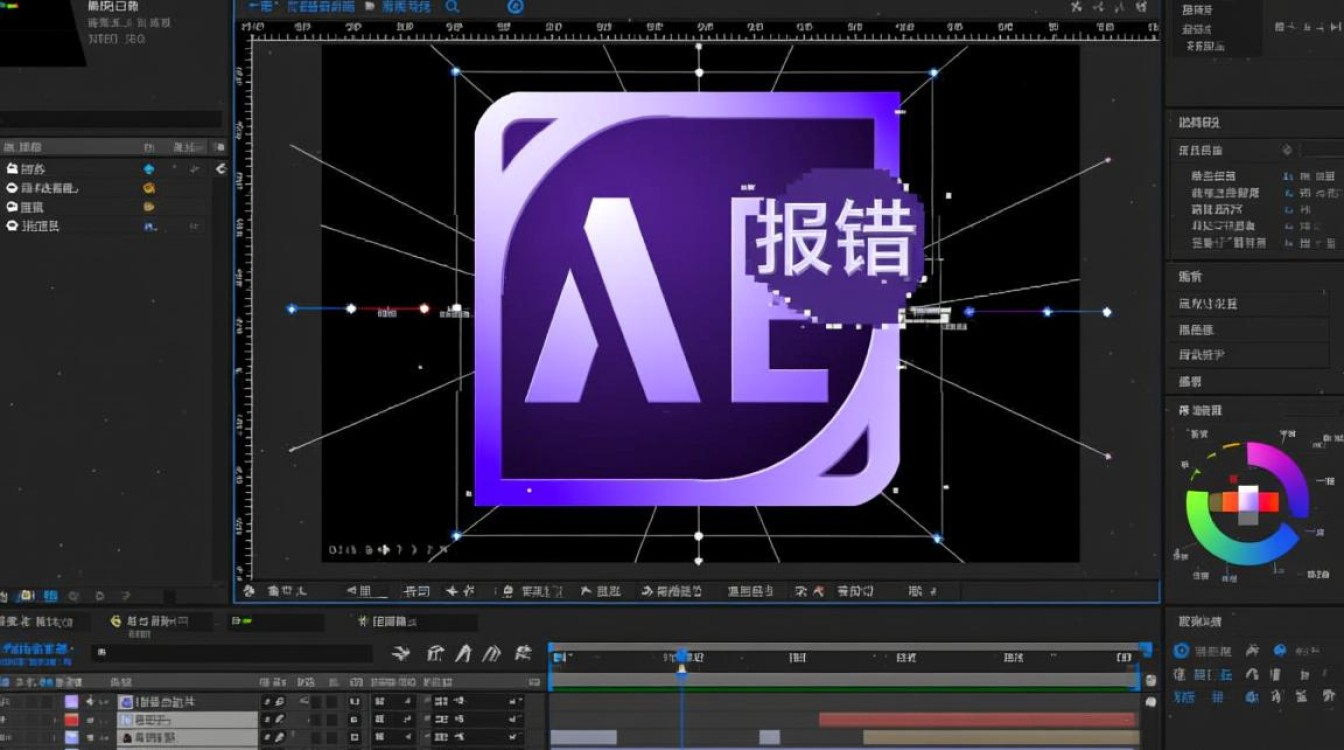The image size is (1344, 750).
Task: Click the yellow icon beside the timeline tab title
Action: pyautogui.click(x=116, y=622)
